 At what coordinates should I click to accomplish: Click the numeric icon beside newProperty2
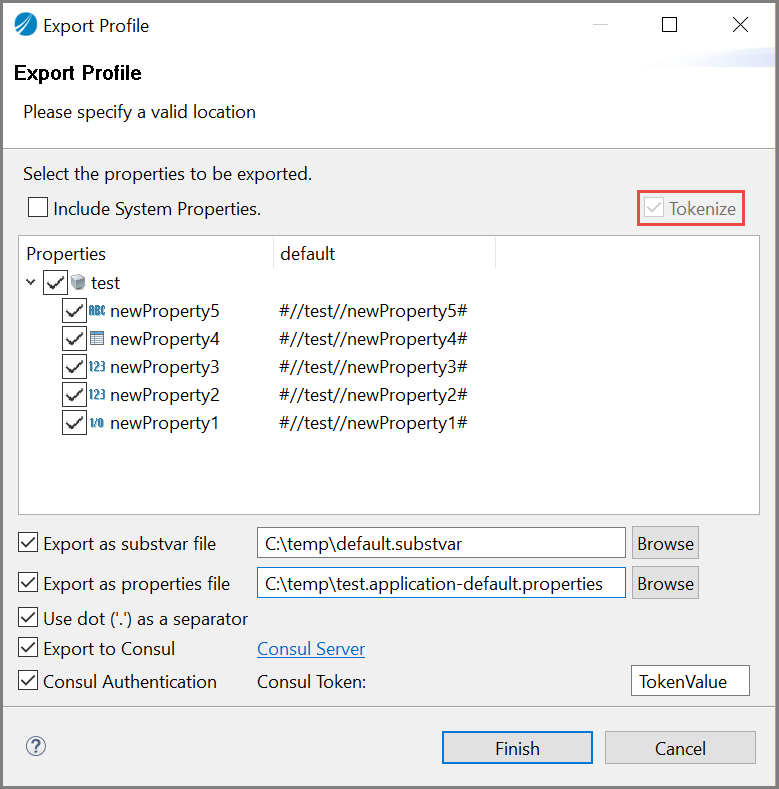pos(97,395)
